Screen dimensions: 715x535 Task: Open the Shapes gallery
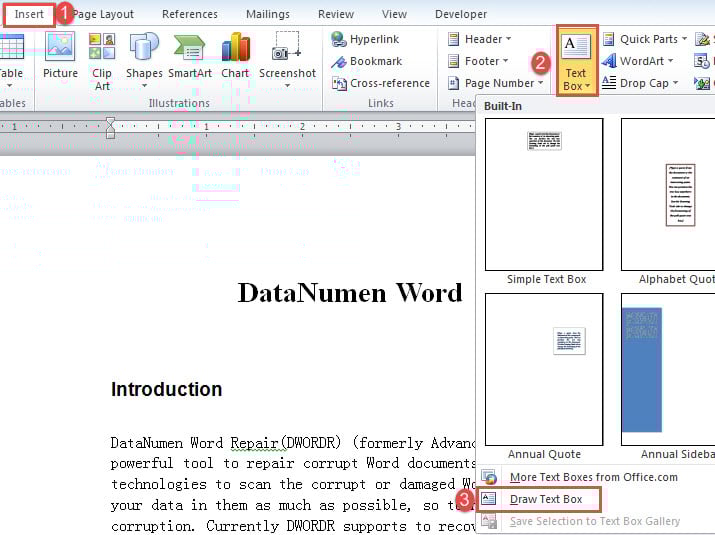click(x=144, y=59)
